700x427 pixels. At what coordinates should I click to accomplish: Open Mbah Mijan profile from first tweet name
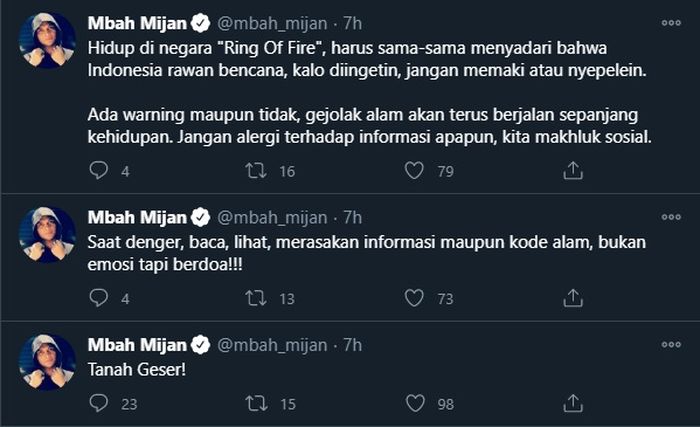pos(137,22)
